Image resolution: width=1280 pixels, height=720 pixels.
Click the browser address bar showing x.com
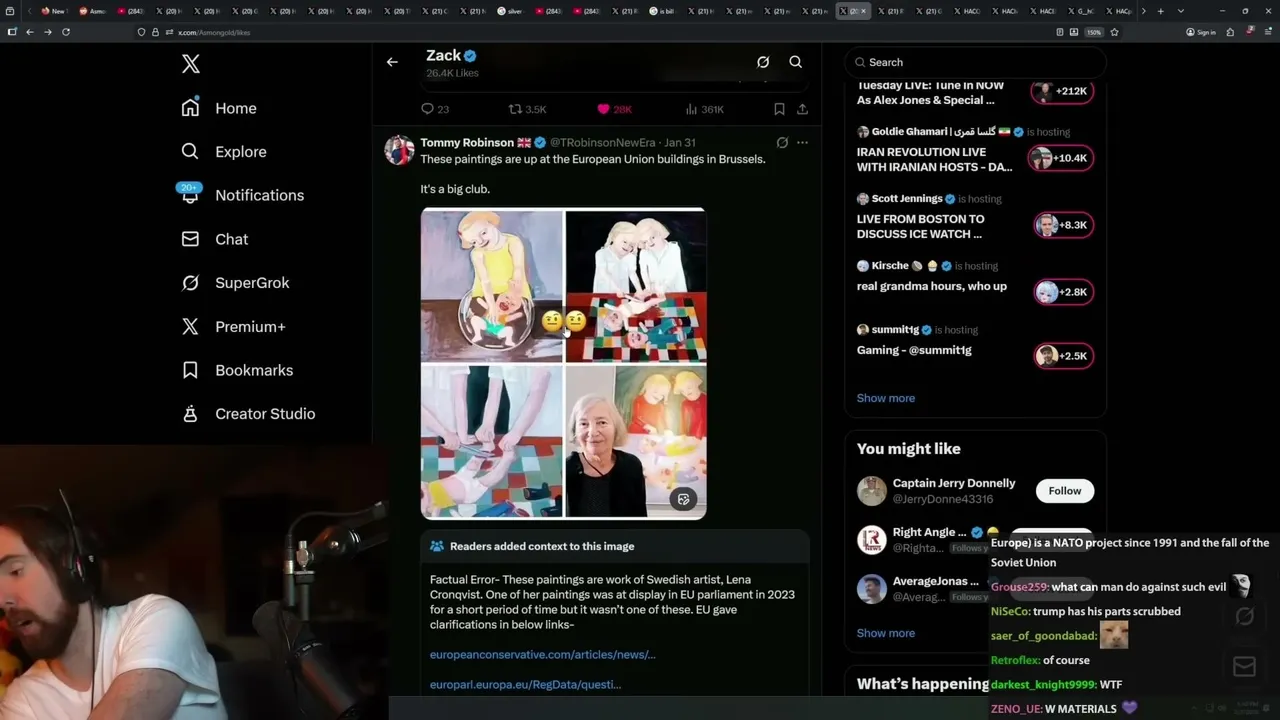[590, 32]
